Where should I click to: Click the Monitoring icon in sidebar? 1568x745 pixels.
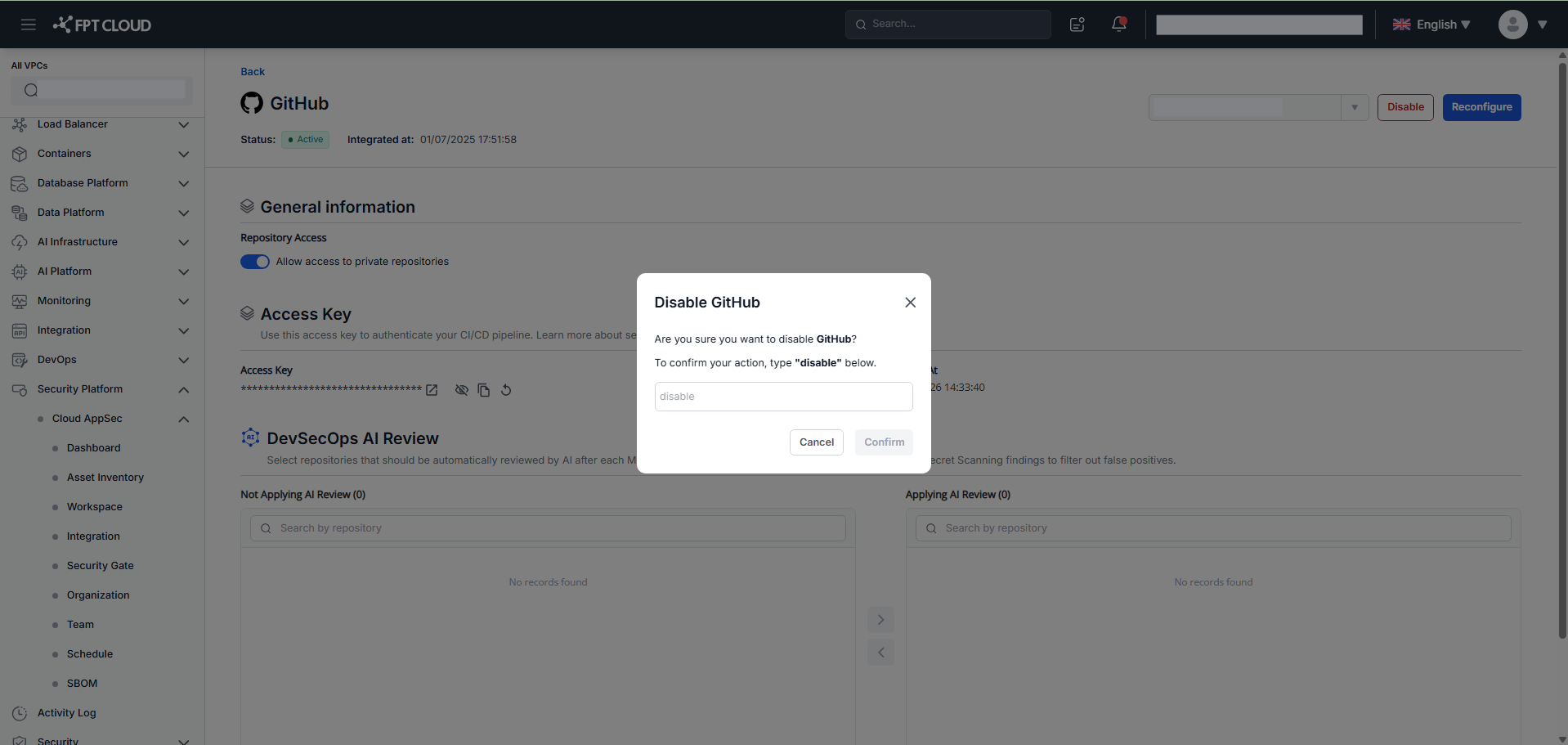coord(20,301)
